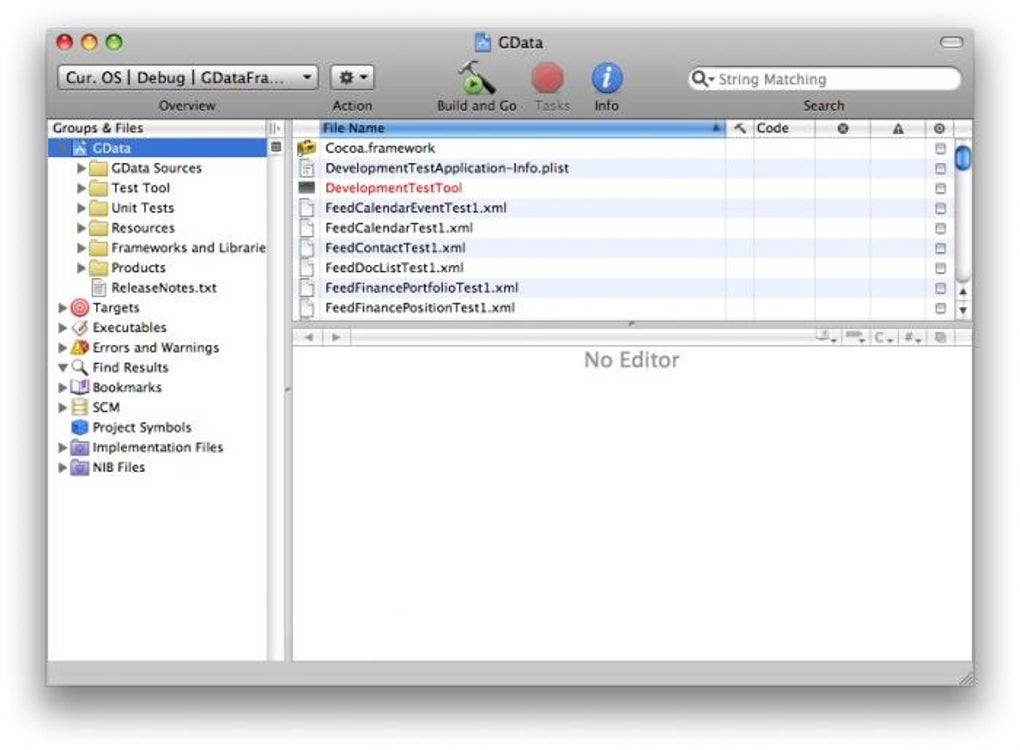The image size is (1020, 750).
Task: Click the String Matching search field
Action: coord(824,79)
